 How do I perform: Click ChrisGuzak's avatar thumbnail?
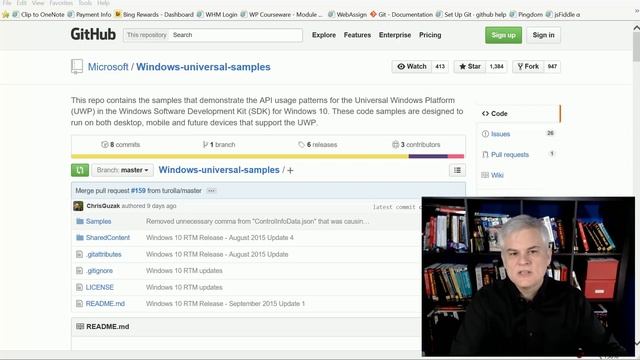pyautogui.click(x=78, y=206)
